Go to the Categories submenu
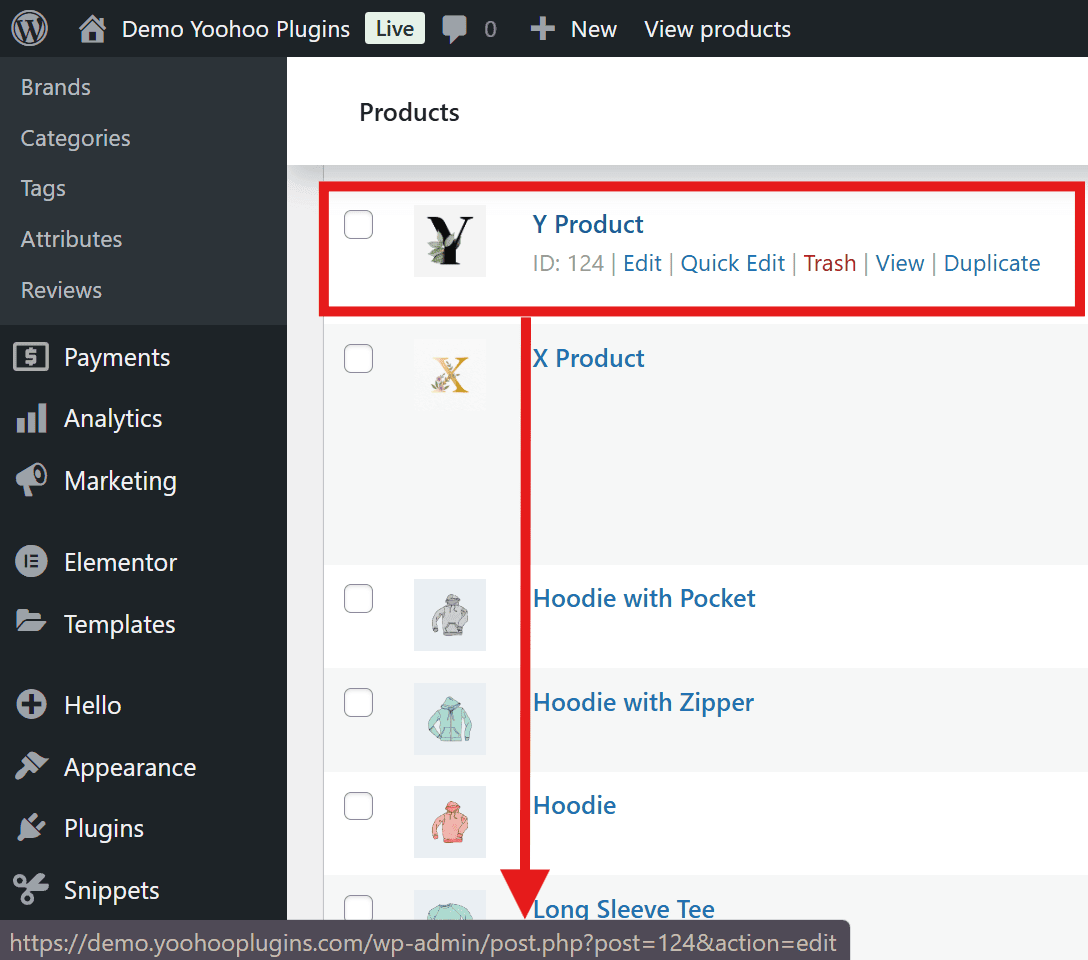Screen dimensions: 1088x960 click(76, 138)
